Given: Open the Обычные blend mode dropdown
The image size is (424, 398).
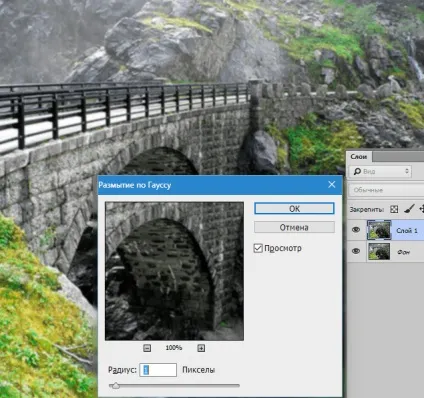Looking at the screenshot, I should (387, 190).
